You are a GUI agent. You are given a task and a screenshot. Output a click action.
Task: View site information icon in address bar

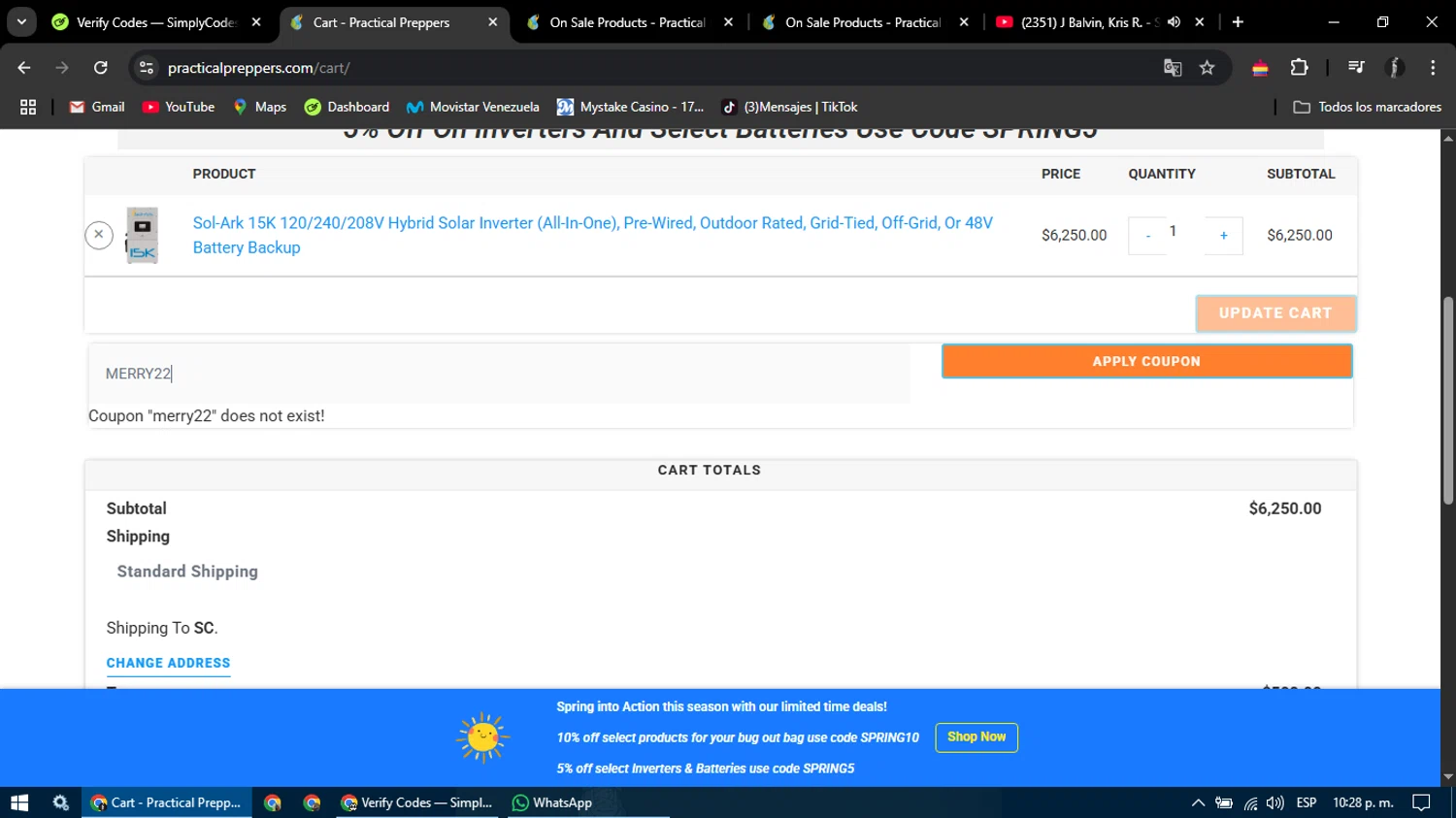[x=147, y=68]
